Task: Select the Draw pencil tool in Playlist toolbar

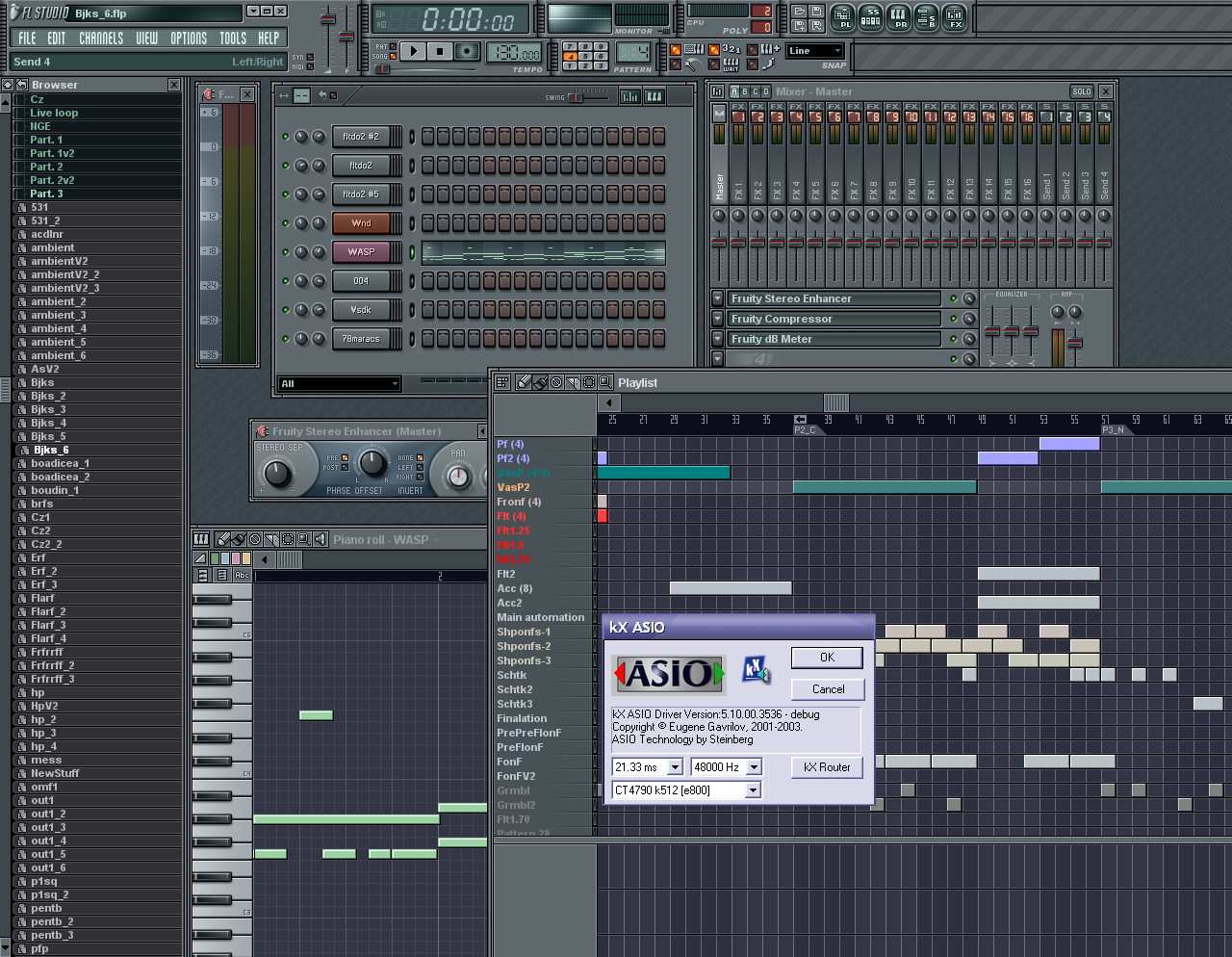Action: click(524, 382)
